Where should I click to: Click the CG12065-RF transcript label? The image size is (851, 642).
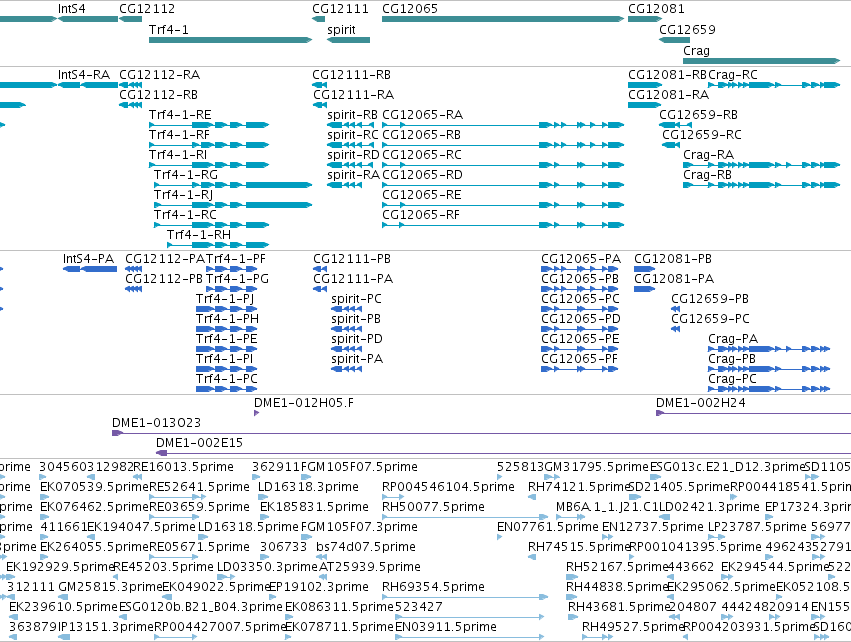(x=421, y=215)
